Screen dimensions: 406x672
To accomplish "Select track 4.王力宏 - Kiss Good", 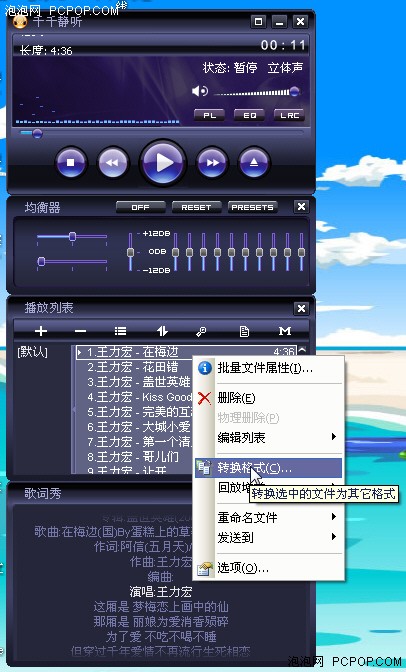I will coord(139,397).
